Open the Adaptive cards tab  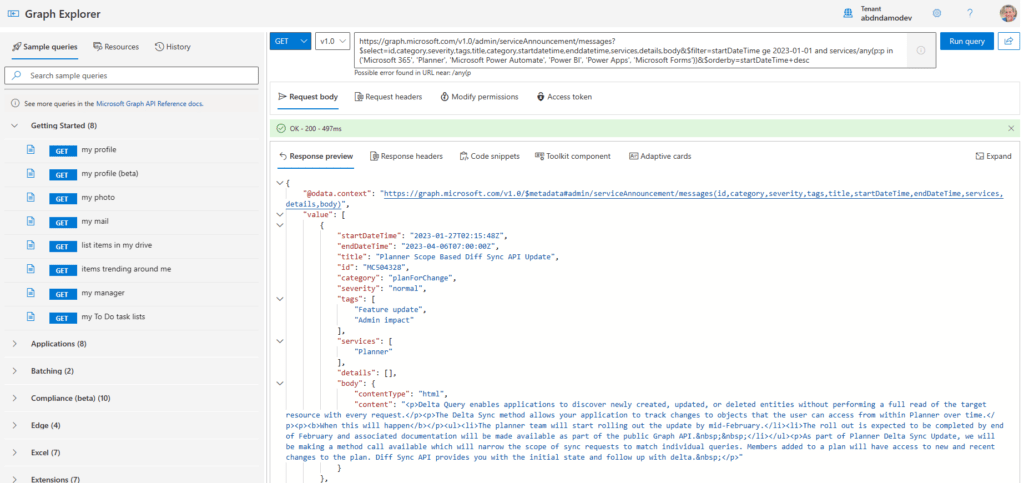pyautogui.click(x=660, y=156)
